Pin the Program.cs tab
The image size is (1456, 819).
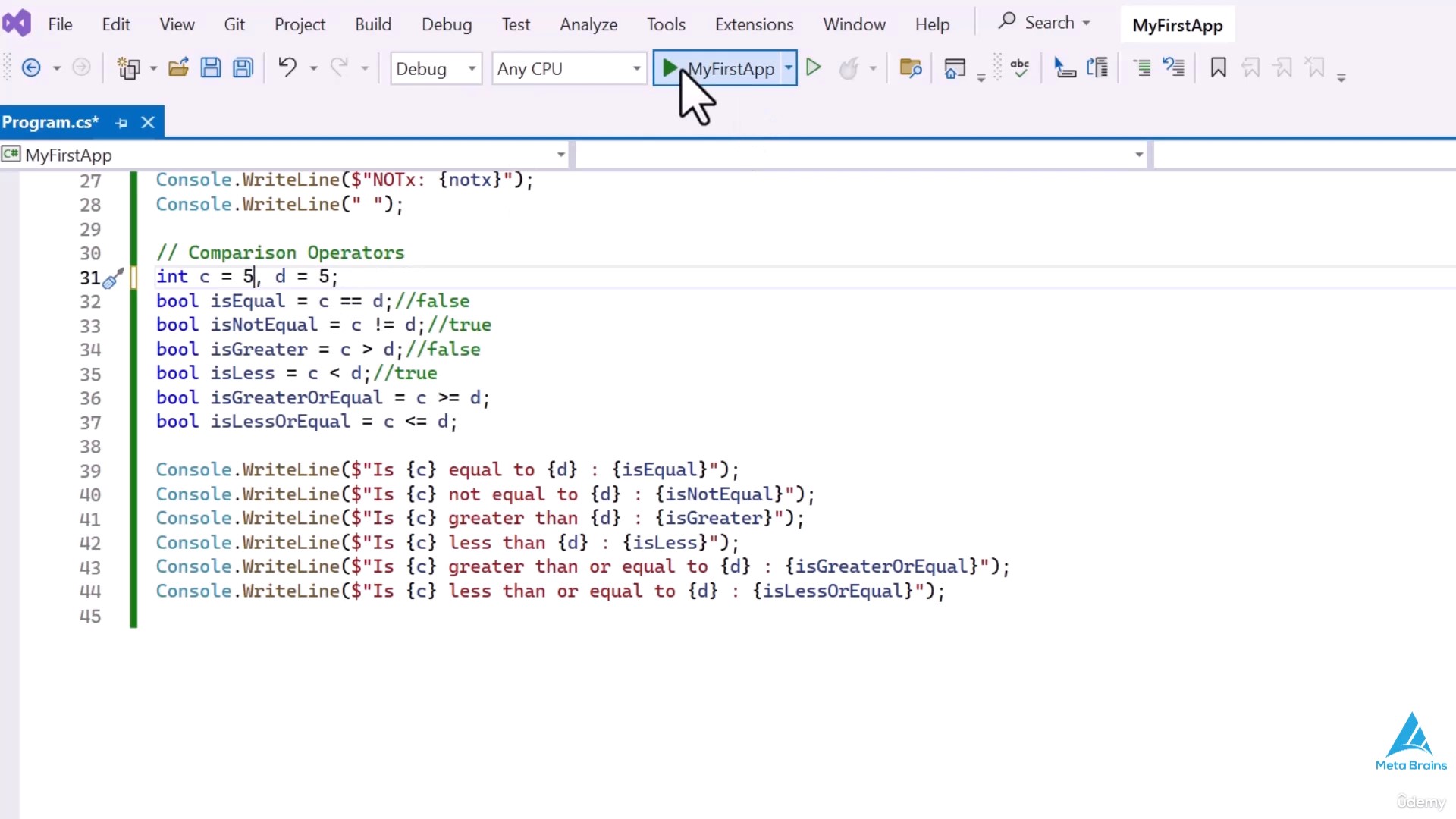[121, 122]
